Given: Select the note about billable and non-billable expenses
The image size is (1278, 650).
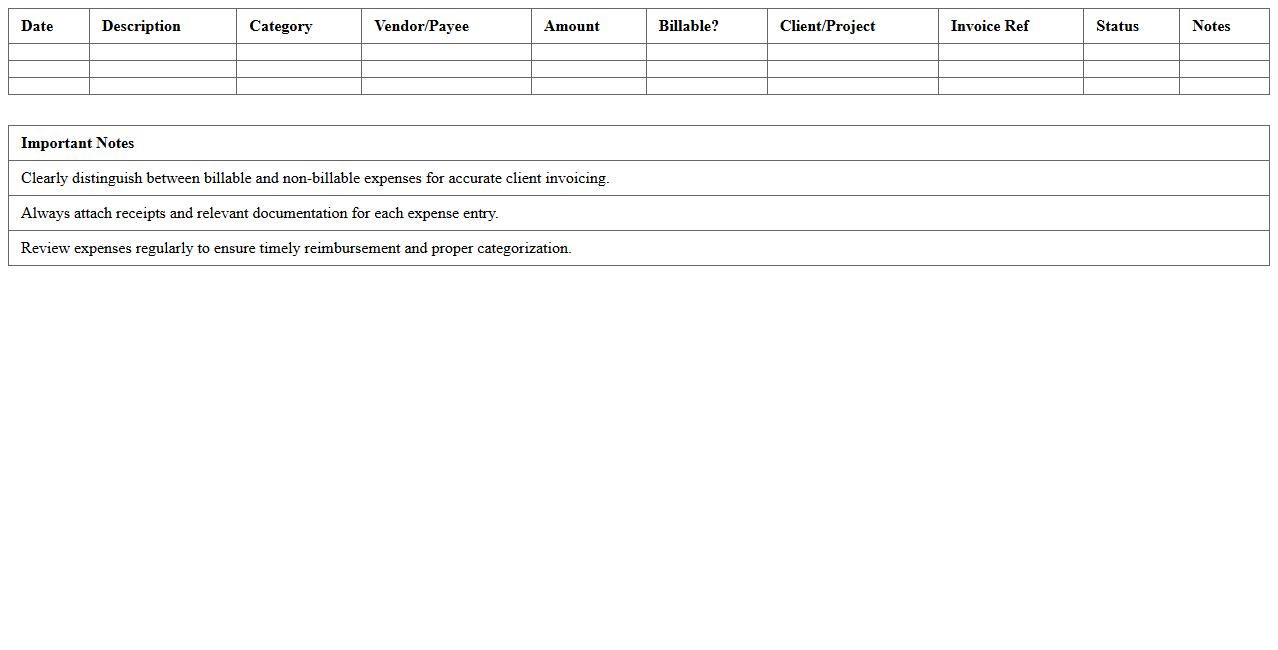Looking at the screenshot, I should pyautogui.click(x=315, y=178).
